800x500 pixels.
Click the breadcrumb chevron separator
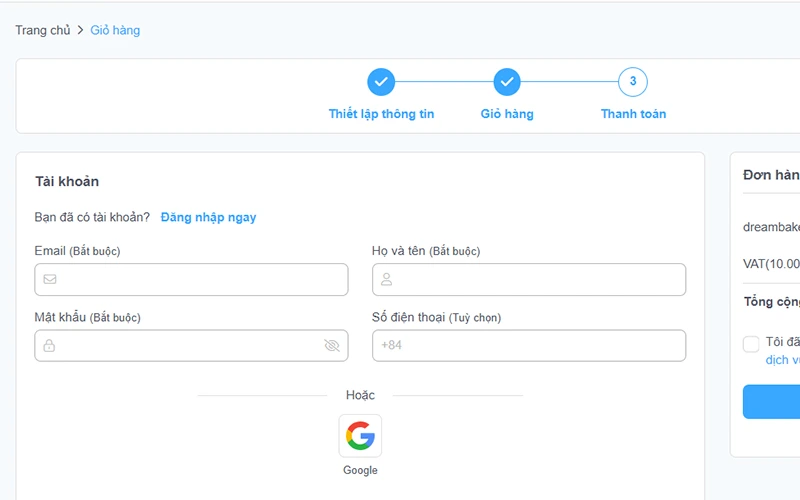81,30
